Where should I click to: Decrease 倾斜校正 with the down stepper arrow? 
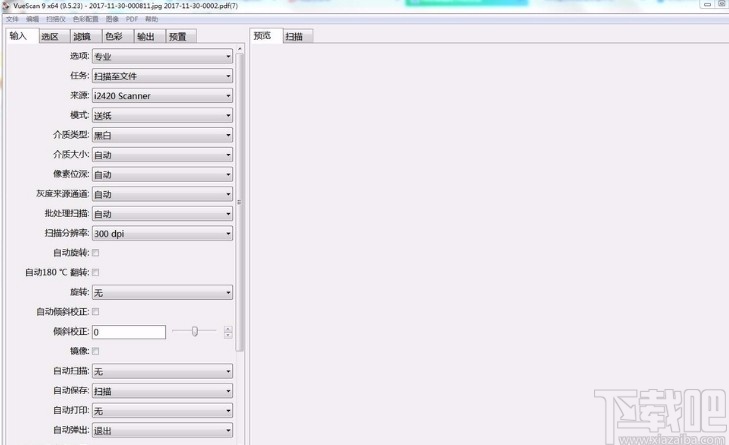[x=228, y=335]
